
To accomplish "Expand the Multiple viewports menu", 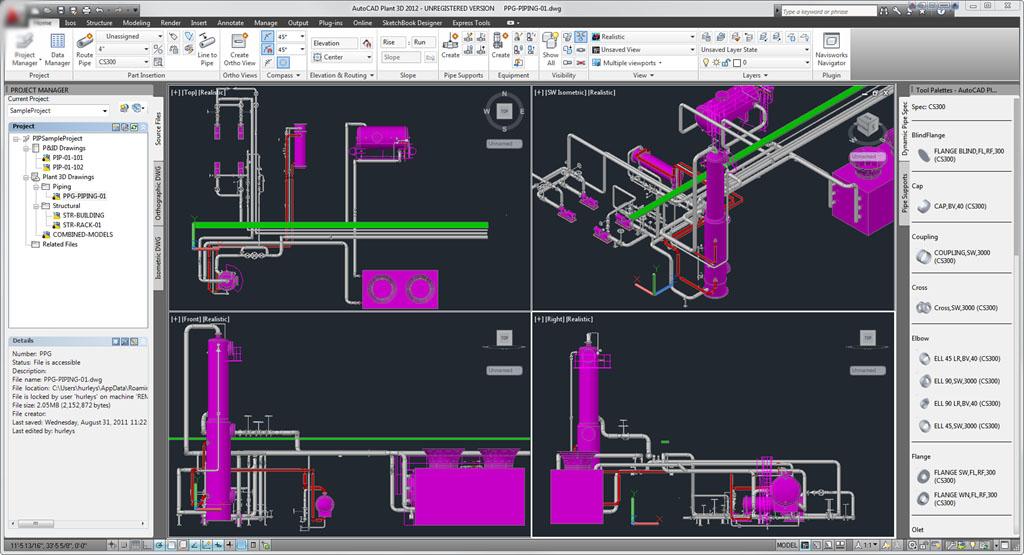I will point(627,63).
